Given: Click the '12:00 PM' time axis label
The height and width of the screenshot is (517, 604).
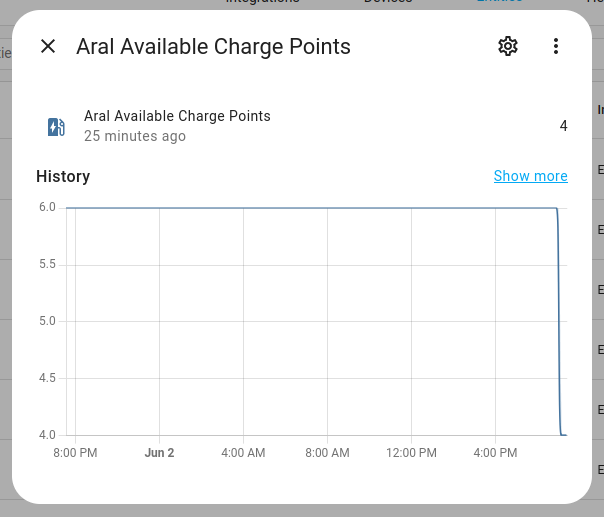Looking at the screenshot, I should pyautogui.click(x=411, y=453).
